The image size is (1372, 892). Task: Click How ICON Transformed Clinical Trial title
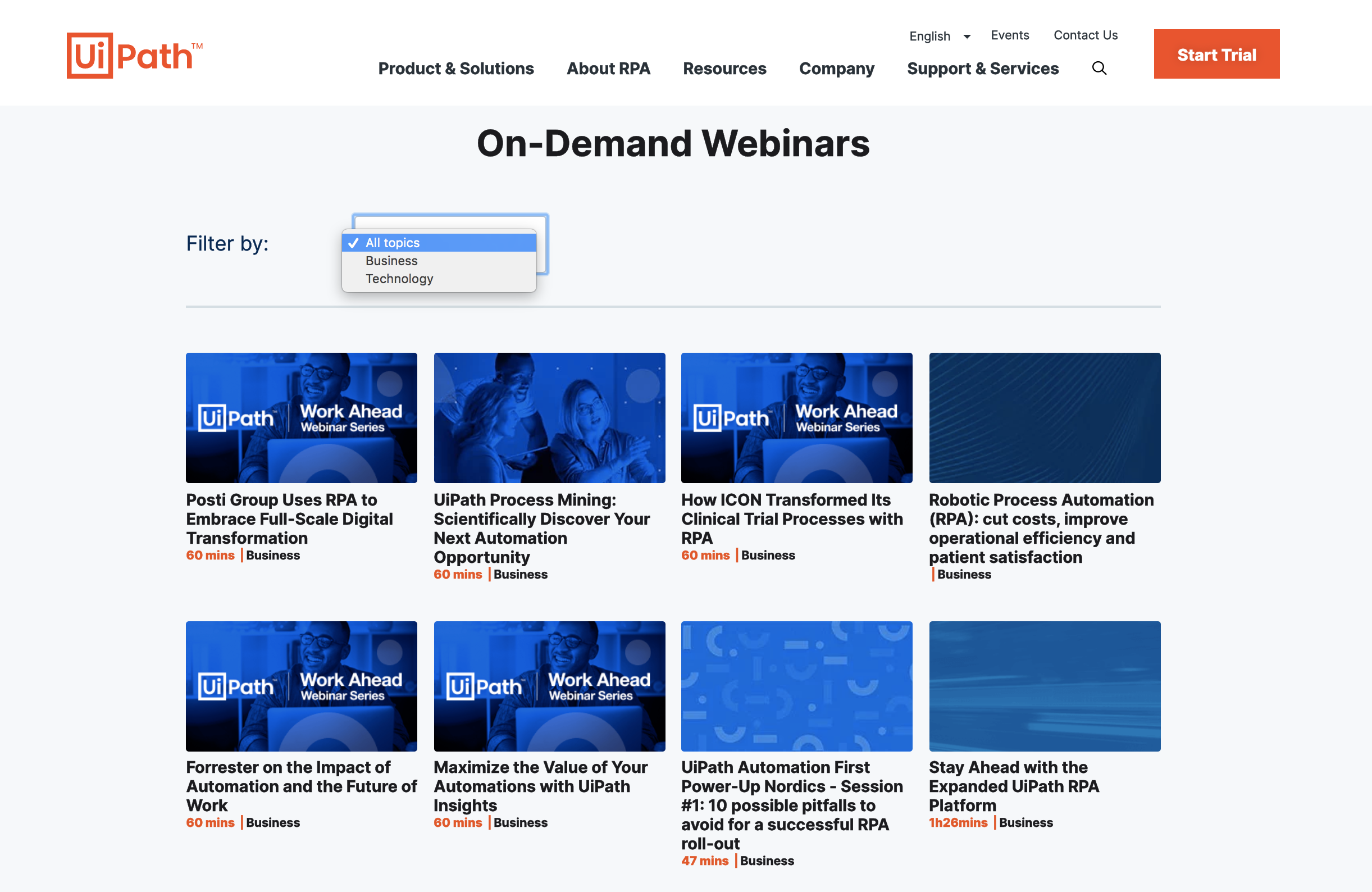click(x=792, y=518)
